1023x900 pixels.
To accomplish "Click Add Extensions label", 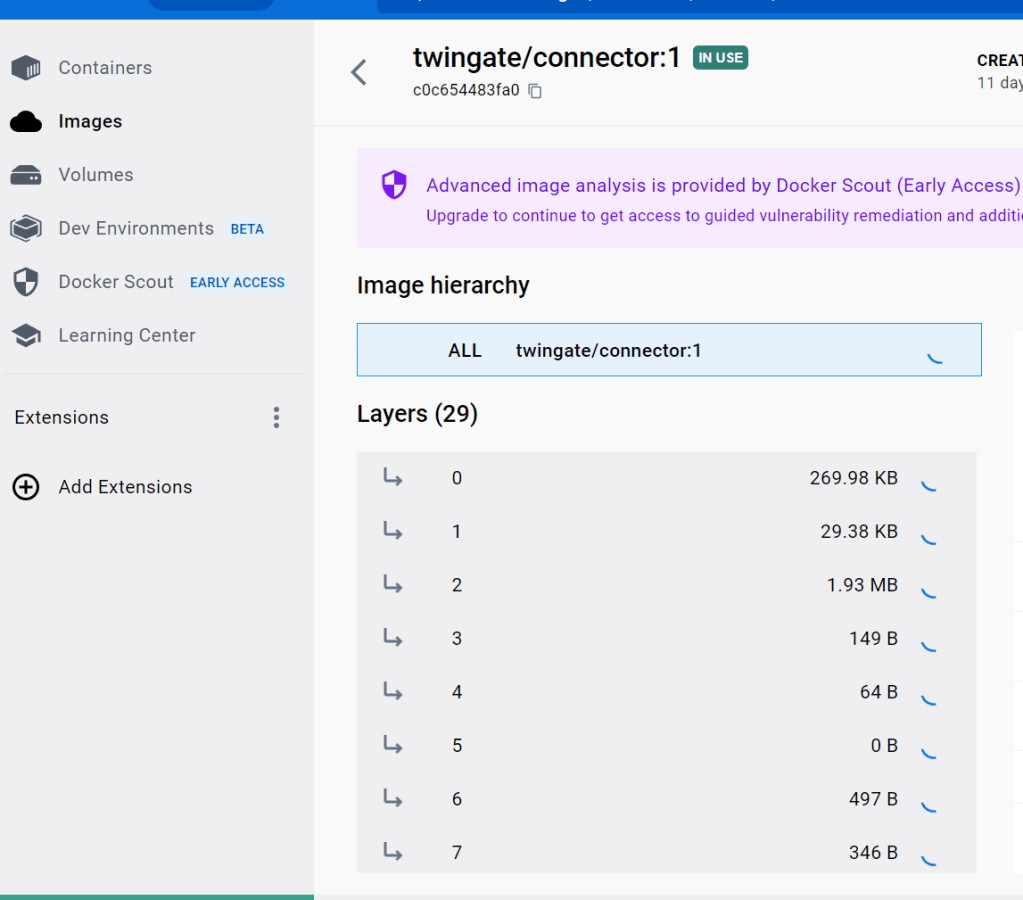I will tap(125, 487).
